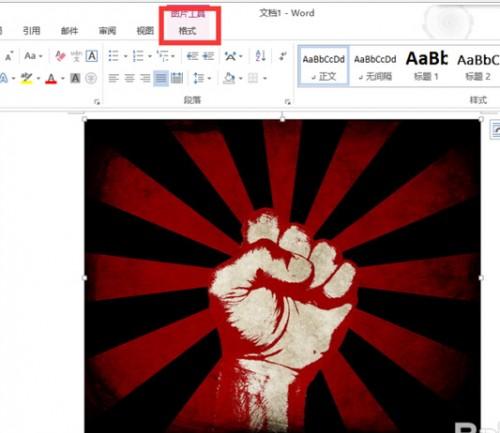The height and width of the screenshot is (433, 500).
Task: Click the Aa change case icon
Action: click(30, 56)
